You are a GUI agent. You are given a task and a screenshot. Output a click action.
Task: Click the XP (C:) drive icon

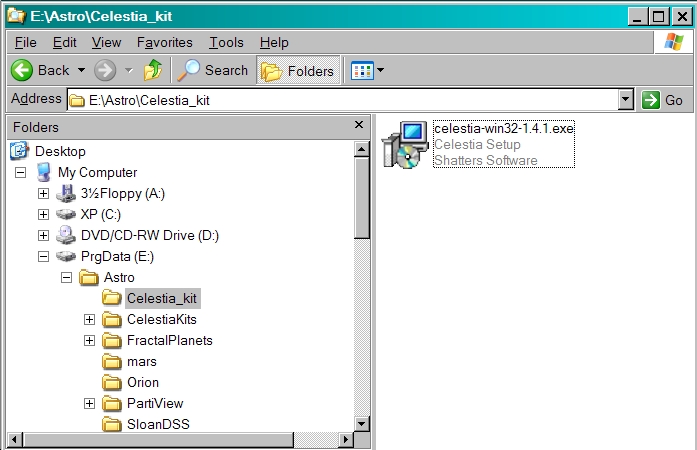66,214
